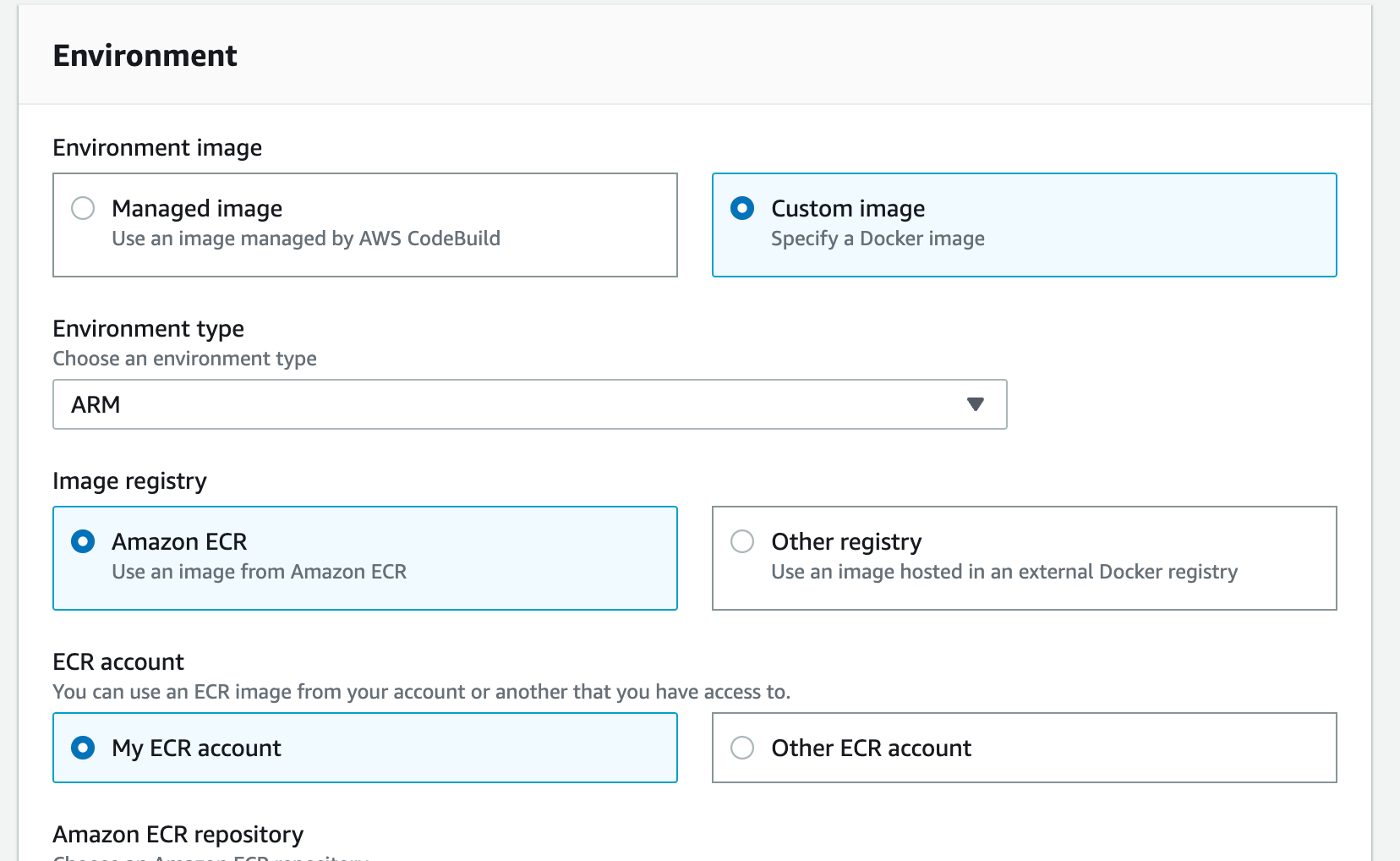Click the ECR account access description text
The width and height of the screenshot is (1400, 861).
point(422,692)
